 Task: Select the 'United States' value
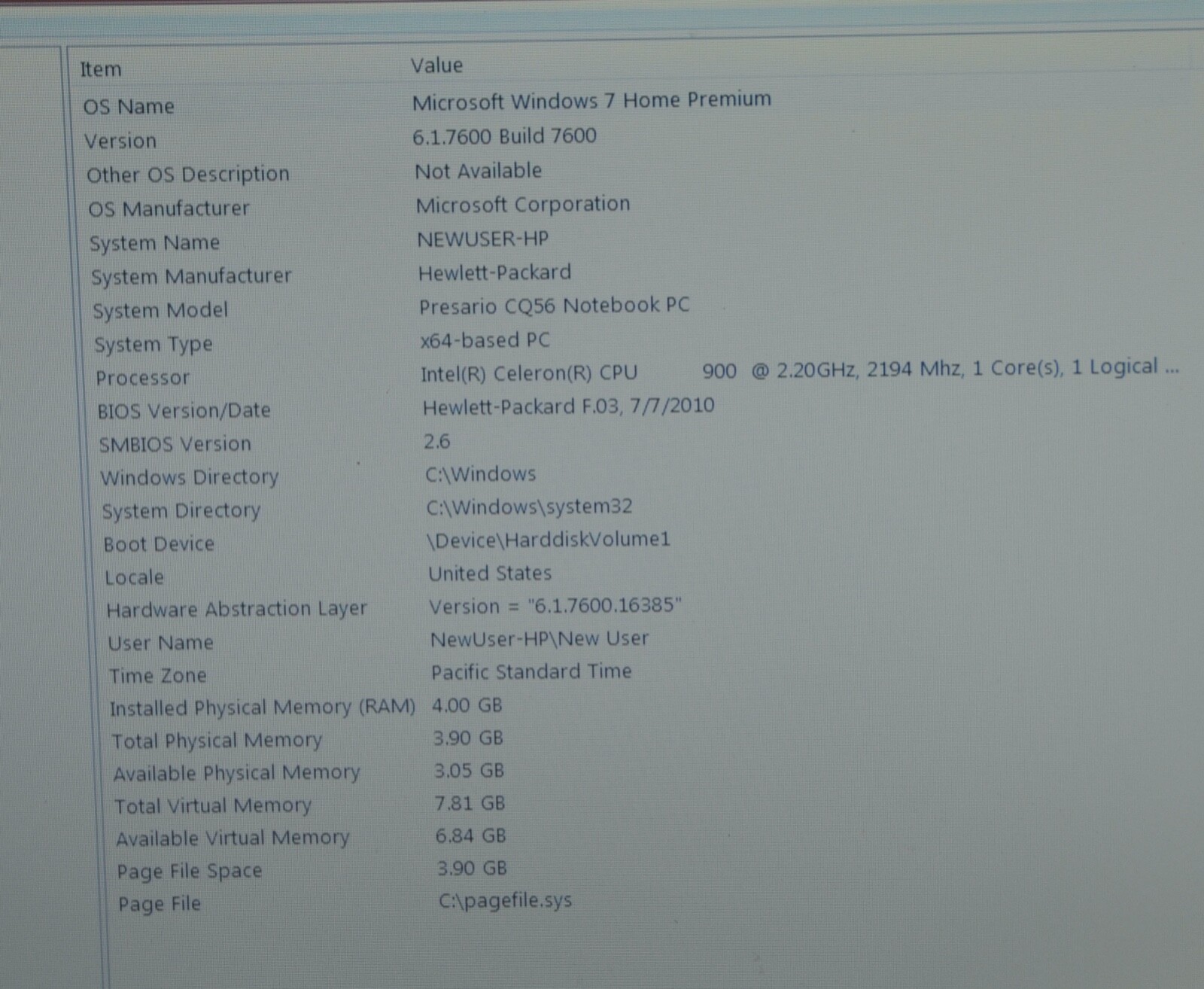pos(490,574)
